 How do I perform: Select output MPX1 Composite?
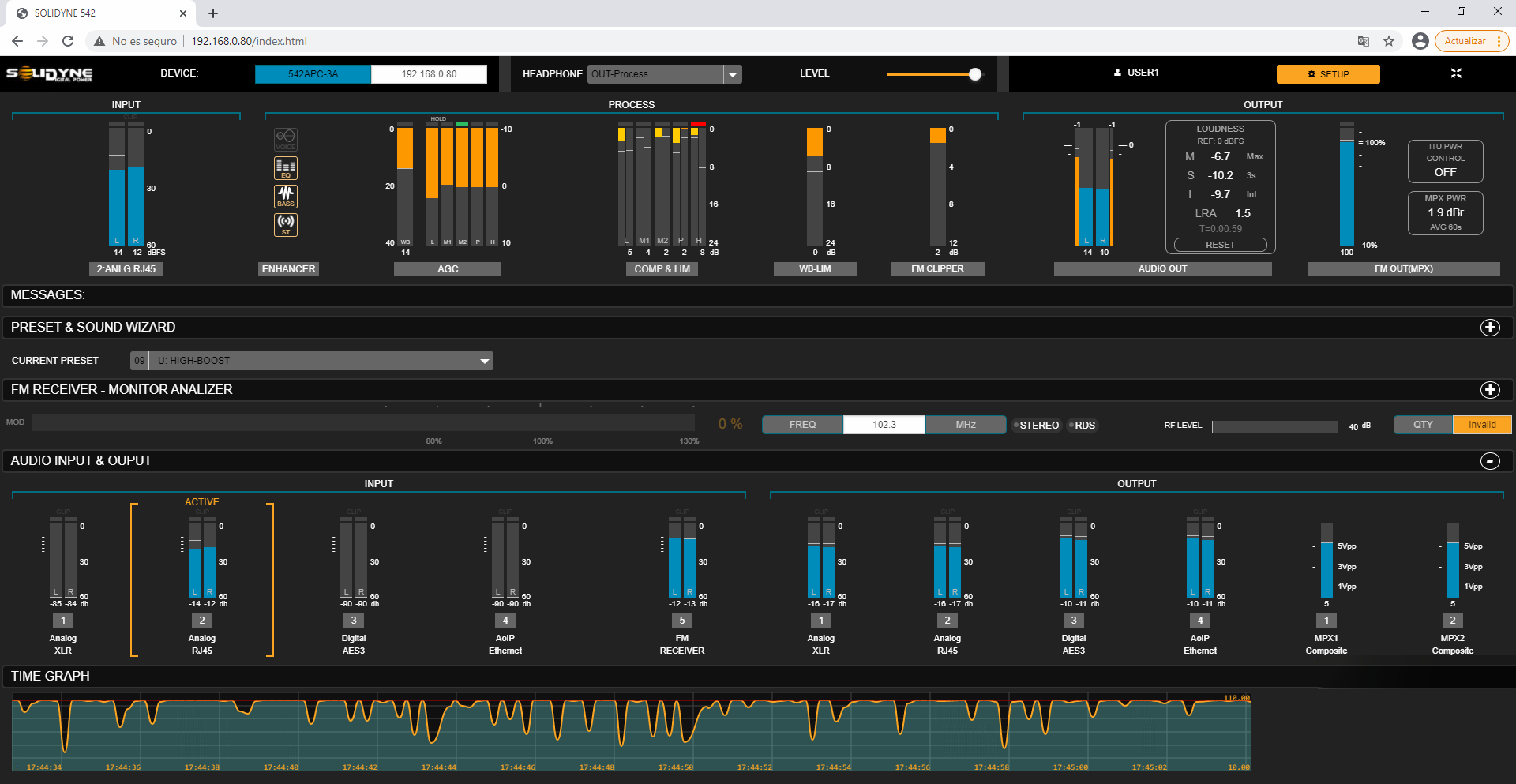[x=1326, y=621]
